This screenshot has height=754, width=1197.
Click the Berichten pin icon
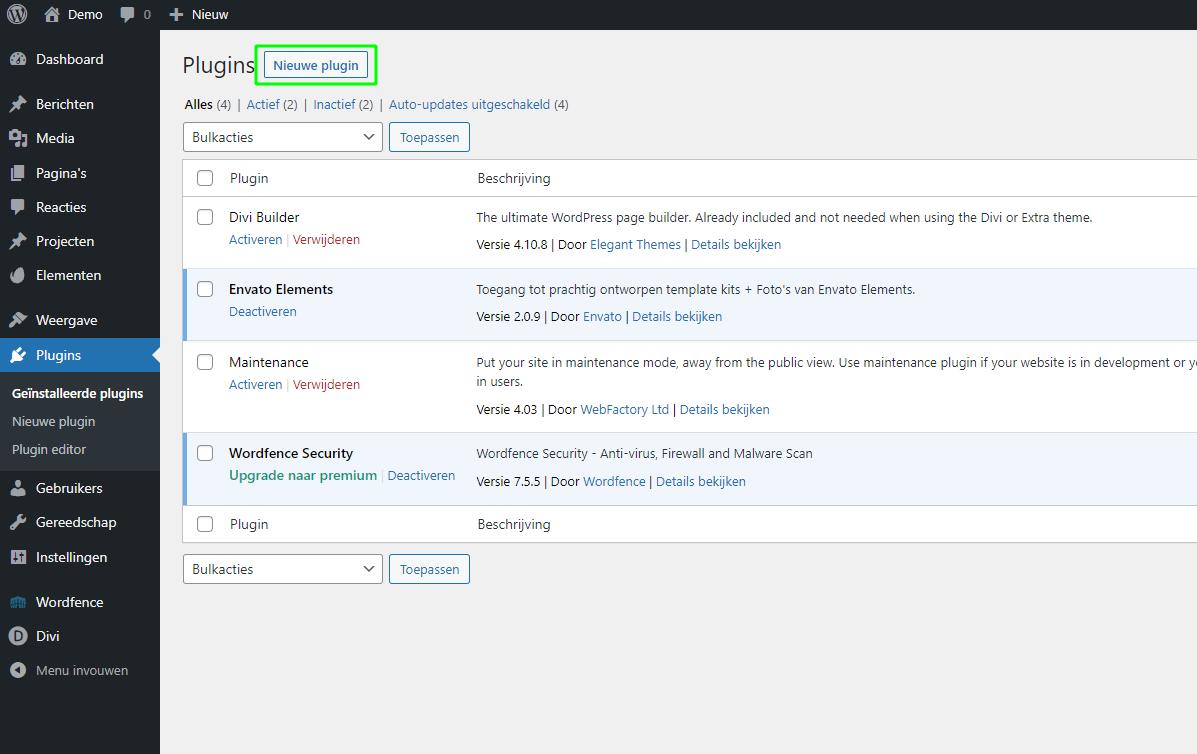coord(18,105)
